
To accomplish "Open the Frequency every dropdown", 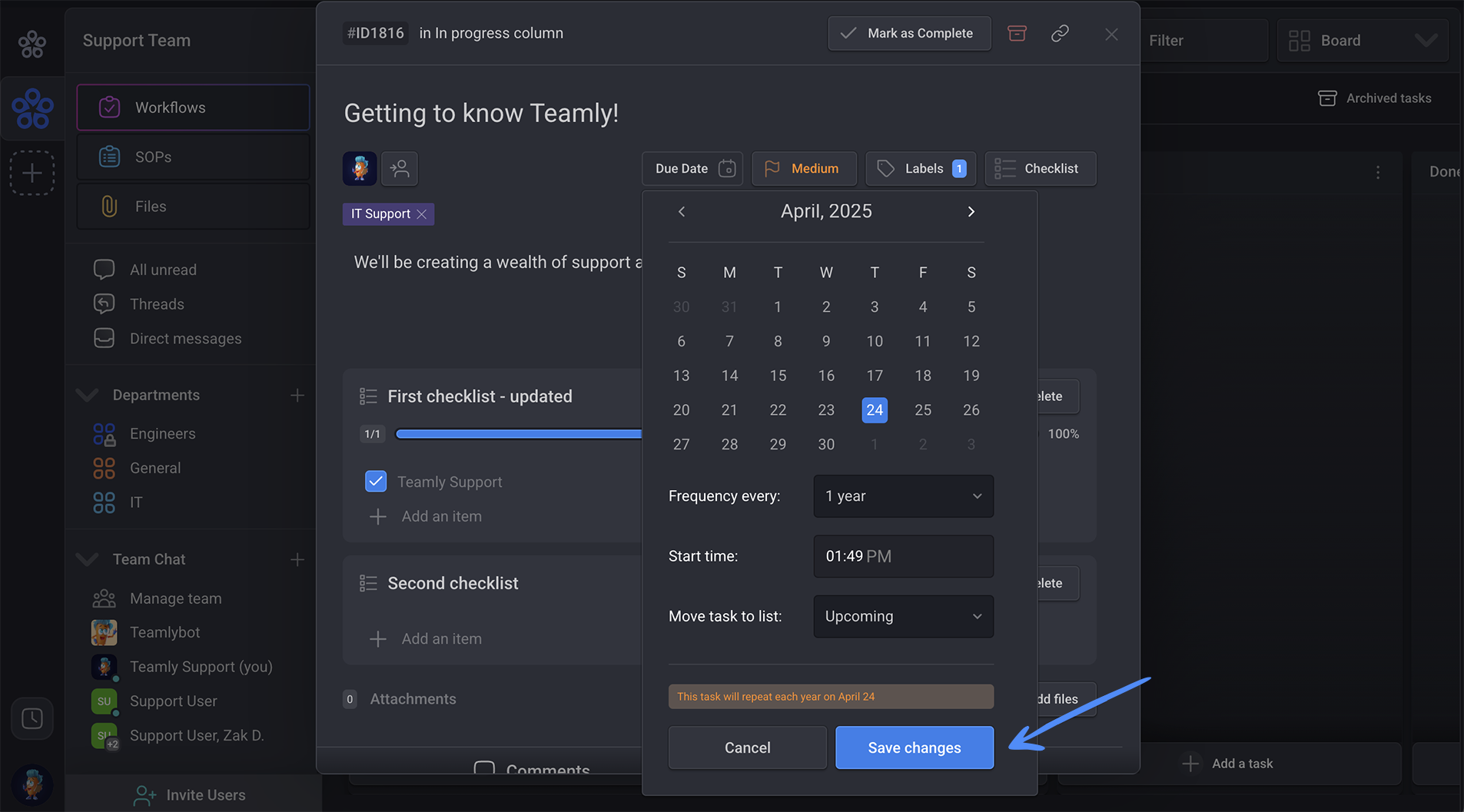I will (903, 496).
